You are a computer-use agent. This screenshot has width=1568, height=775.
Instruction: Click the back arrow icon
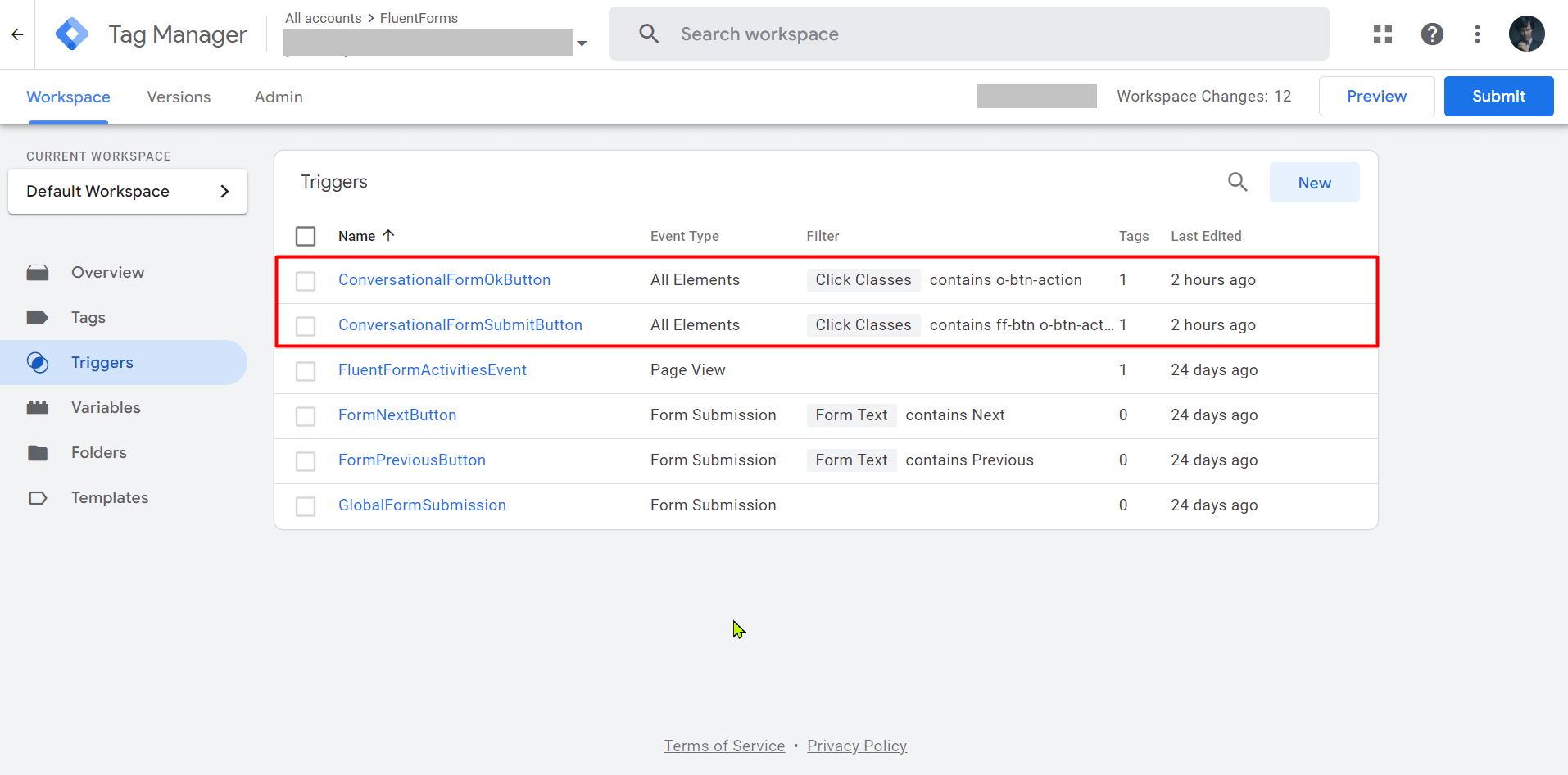tap(17, 34)
